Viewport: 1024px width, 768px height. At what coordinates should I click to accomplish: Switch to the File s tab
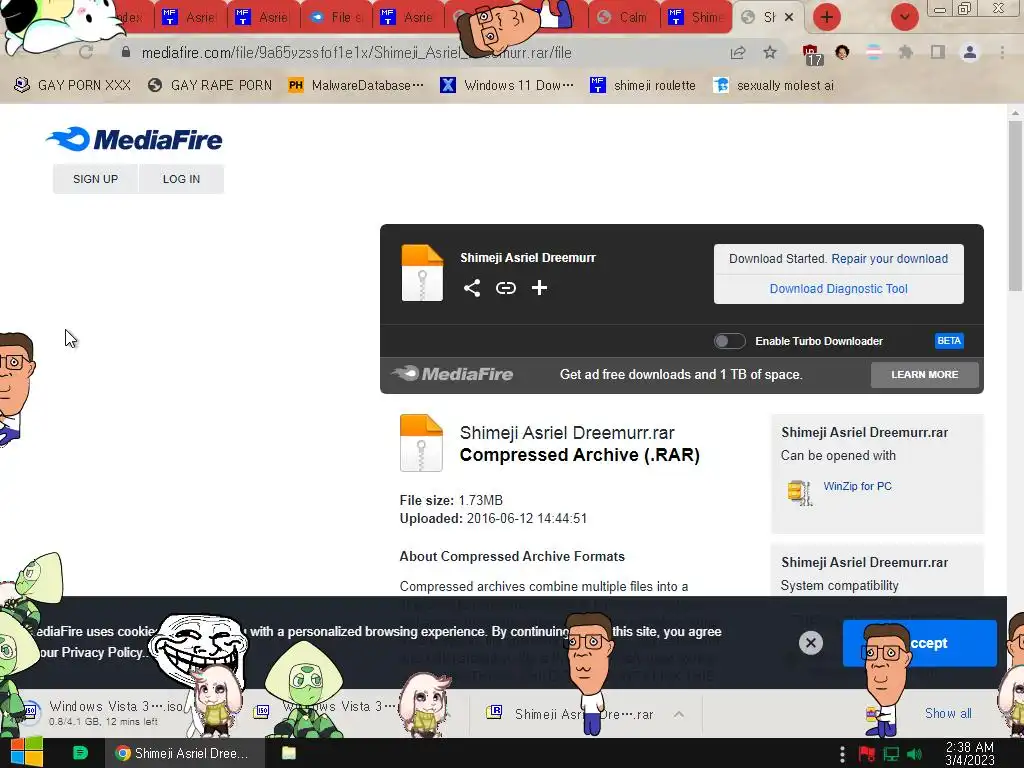tap(337, 18)
